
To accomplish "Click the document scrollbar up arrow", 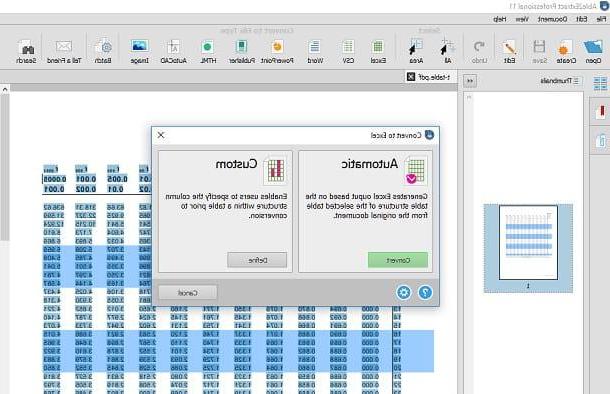I will (x=5, y=89).
